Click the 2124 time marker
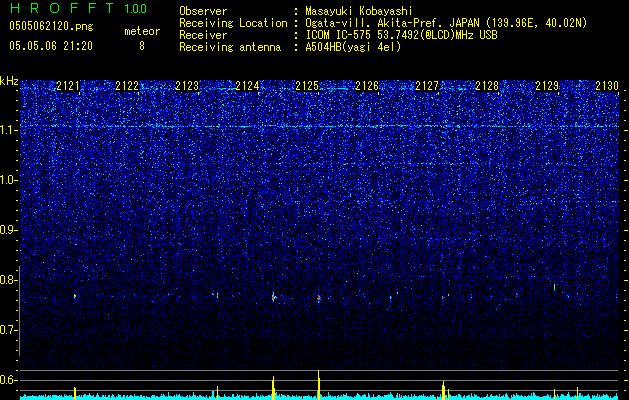The width and height of the screenshot is (629, 400). point(247,86)
